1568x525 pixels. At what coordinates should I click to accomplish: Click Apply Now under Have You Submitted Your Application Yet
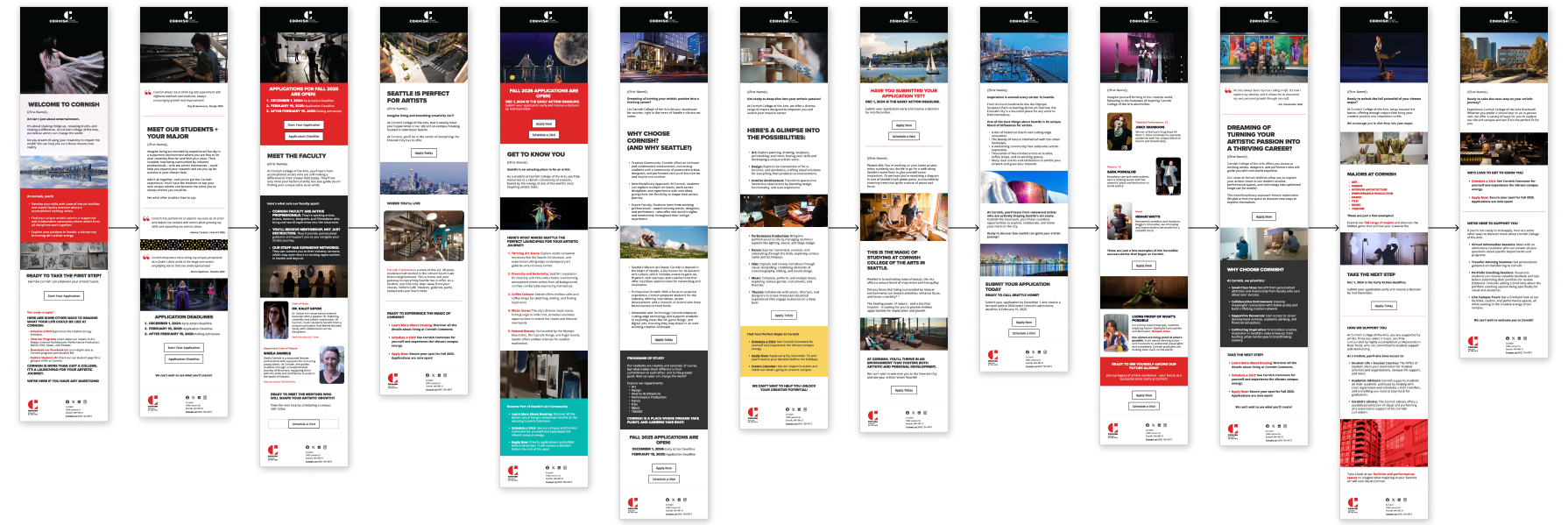(904, 125)
